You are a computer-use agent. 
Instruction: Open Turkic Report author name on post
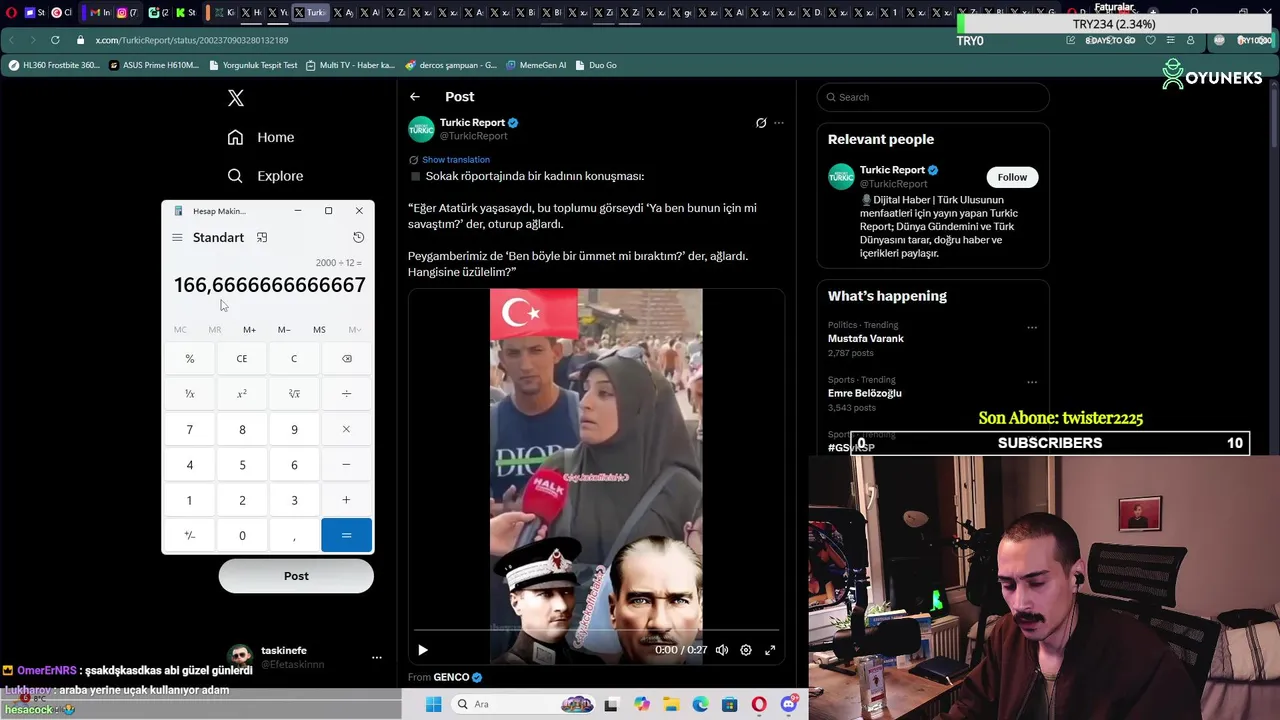coord(472,122)
